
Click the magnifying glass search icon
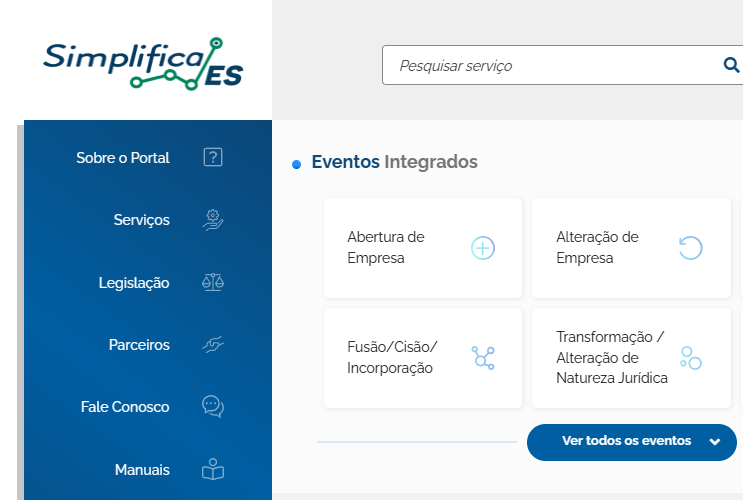[731, 65]
